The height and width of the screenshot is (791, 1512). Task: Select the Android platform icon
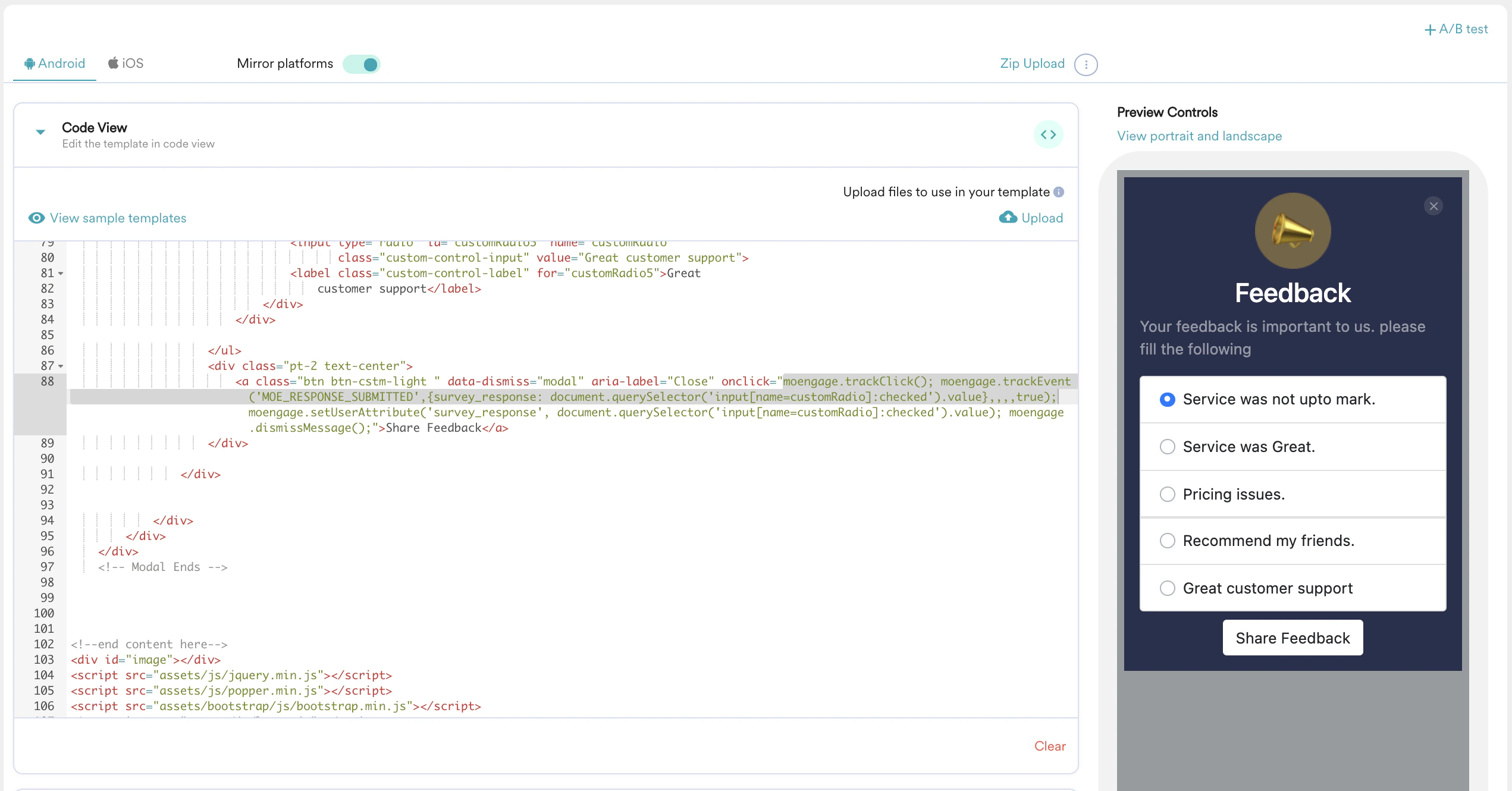(x=29, y=64)
